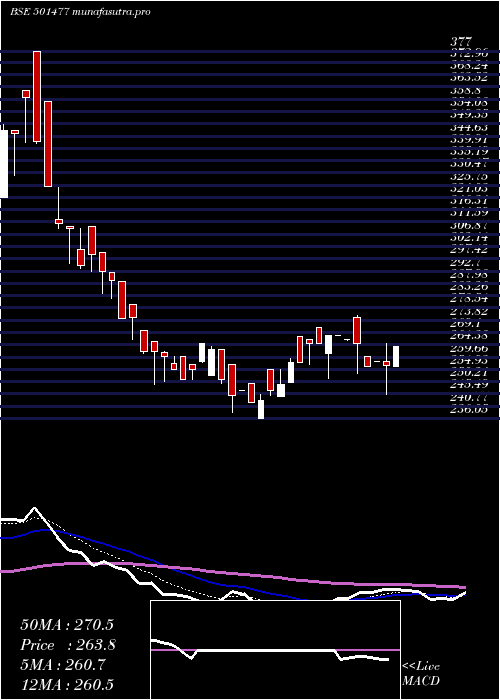500x700 pixels.
Task: Select the 283.26 price axis label
Action: 468,287
